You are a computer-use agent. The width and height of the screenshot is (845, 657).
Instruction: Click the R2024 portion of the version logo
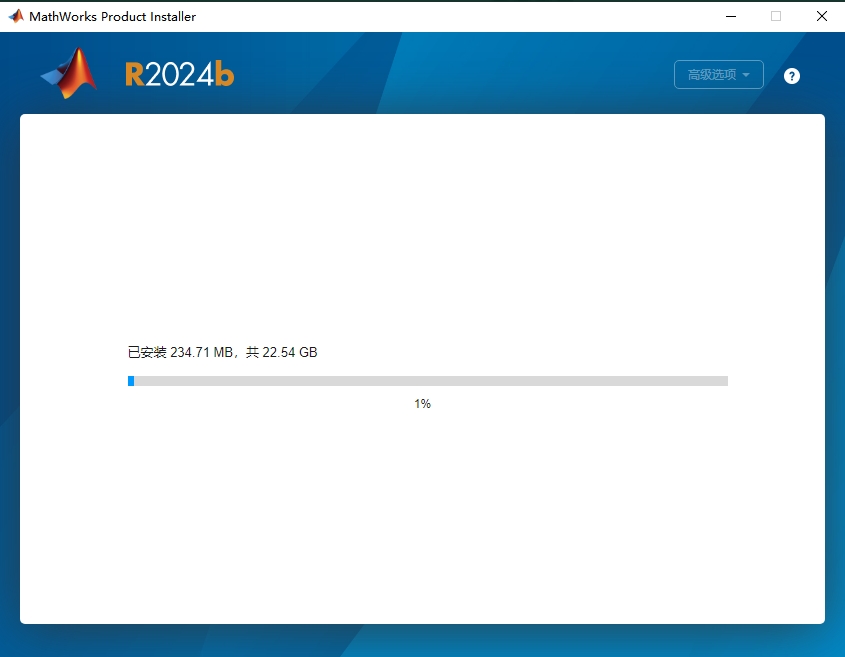click(x=170, y=73)
